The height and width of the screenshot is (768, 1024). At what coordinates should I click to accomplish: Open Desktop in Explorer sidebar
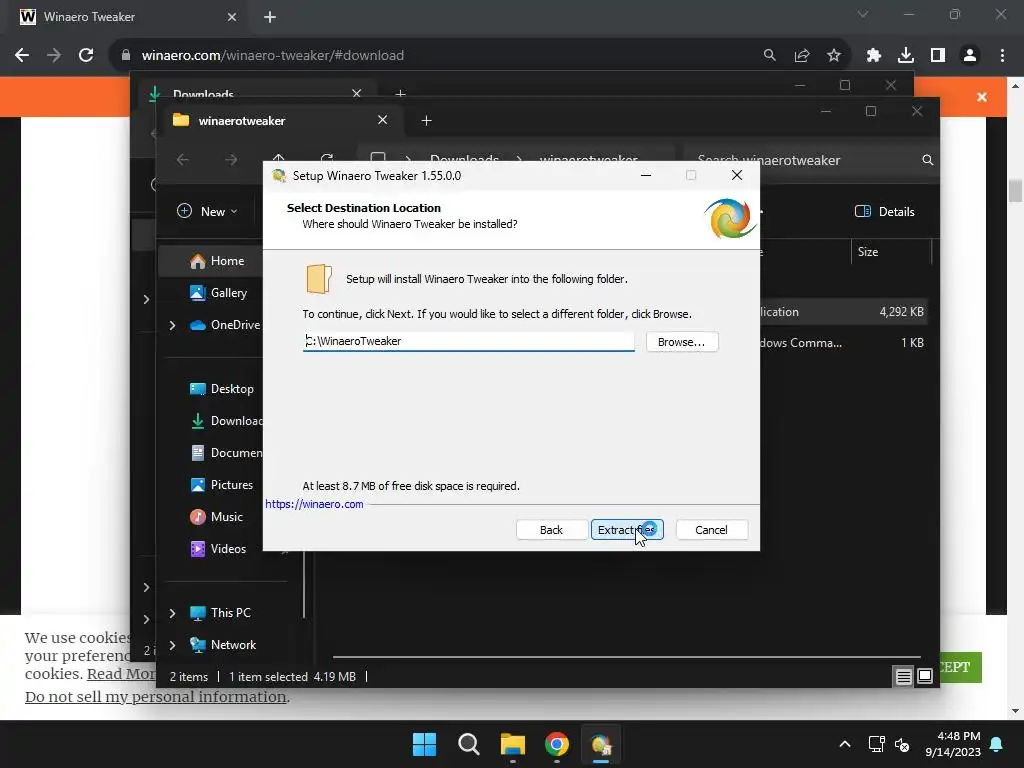[221, 389]
